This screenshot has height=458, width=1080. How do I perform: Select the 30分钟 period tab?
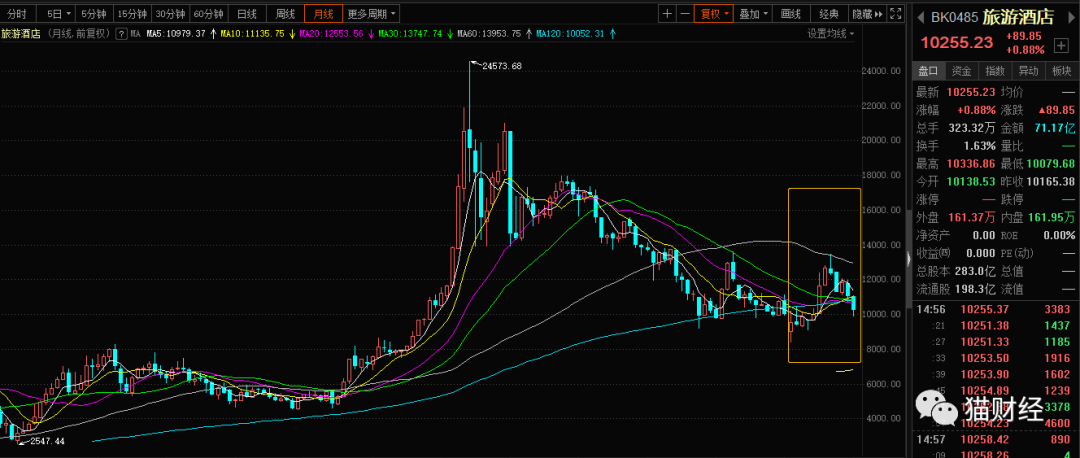click(x=169, y=14)
